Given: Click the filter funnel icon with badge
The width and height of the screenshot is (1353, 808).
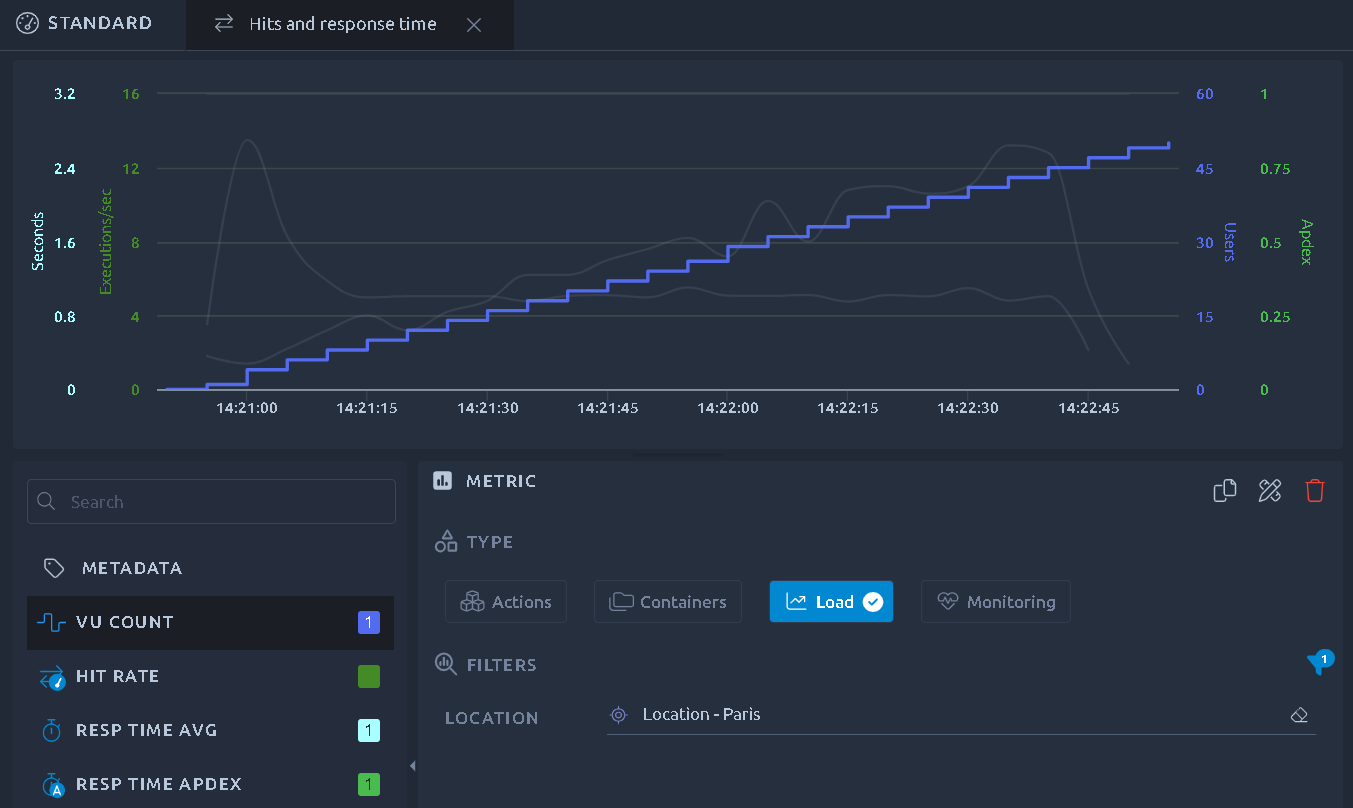Looking at the screenshot, I should point(1320,663).
